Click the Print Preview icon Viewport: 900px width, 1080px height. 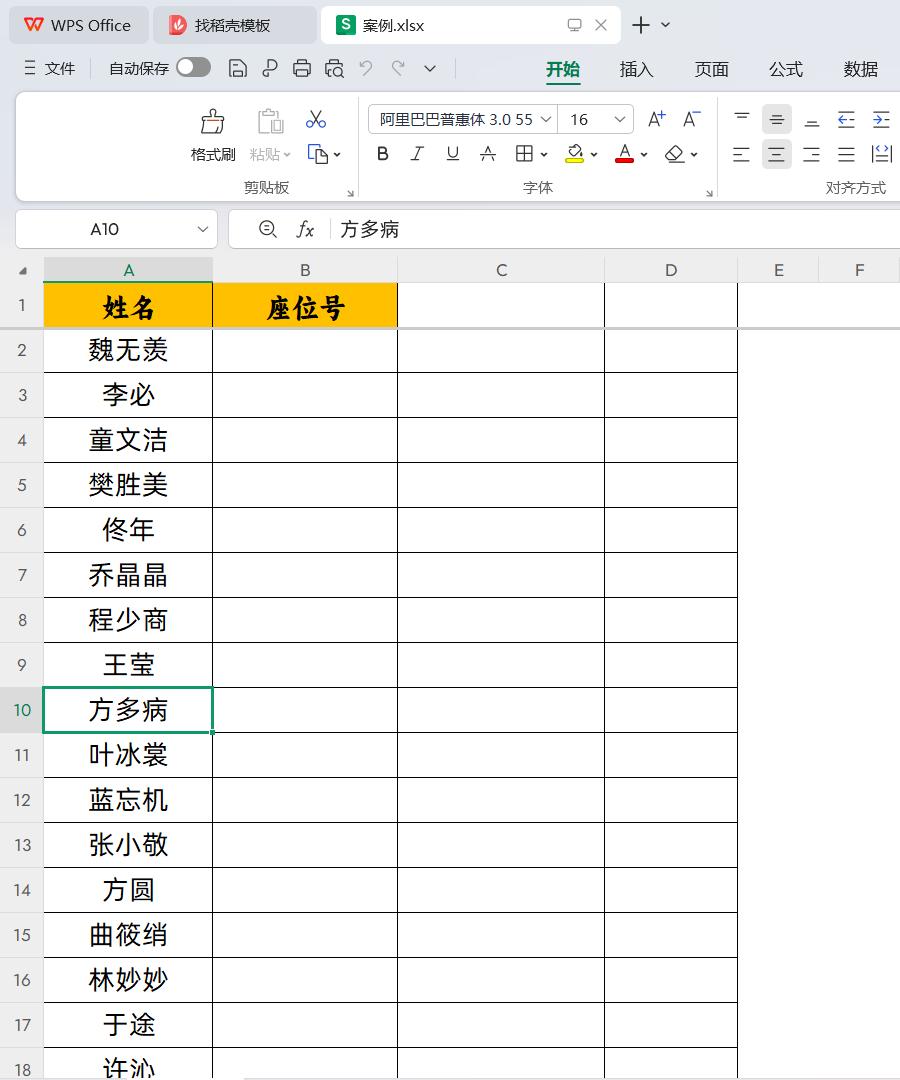(335, 68)
